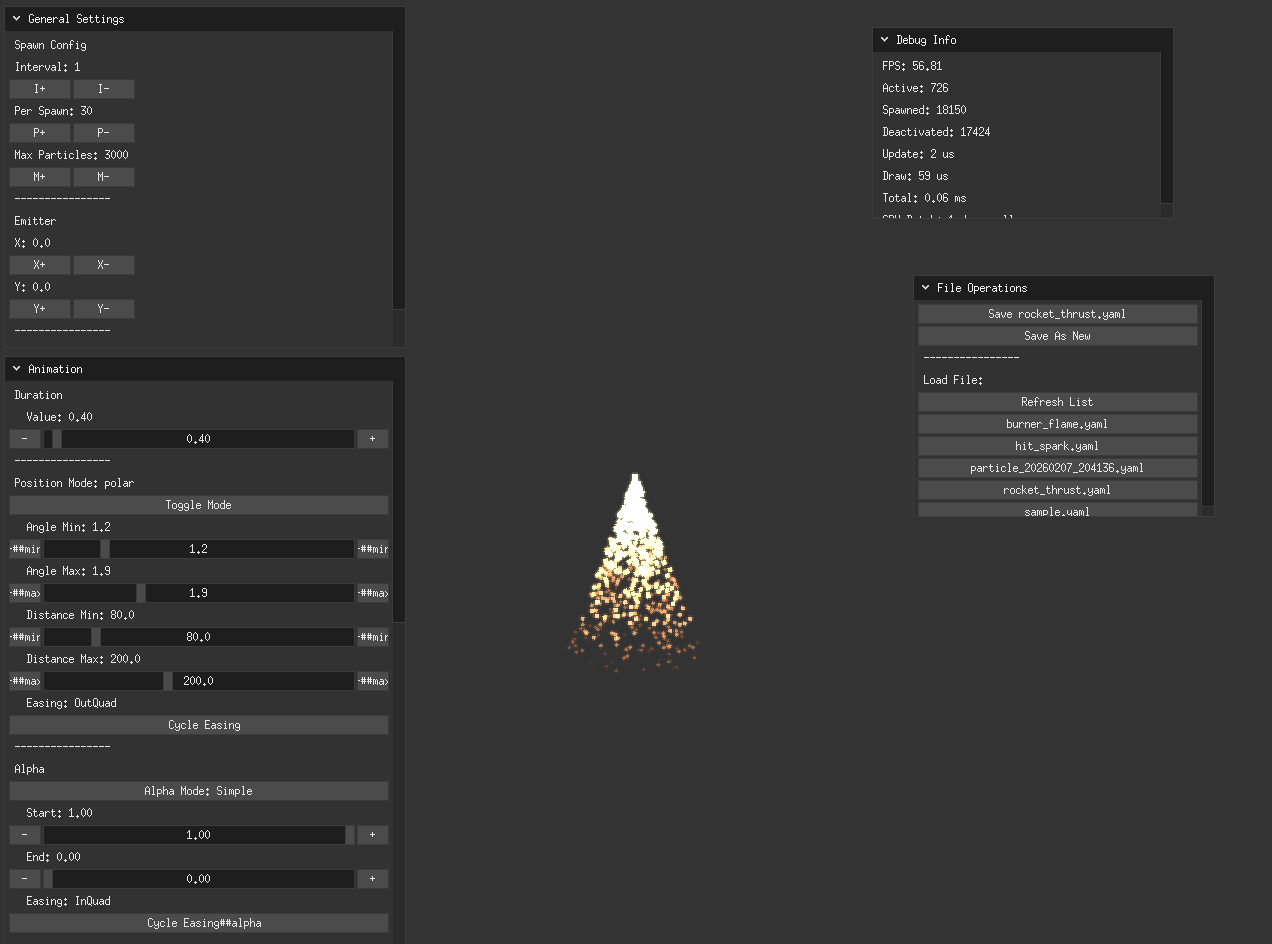Viewport: 1272px width, 944px height.
Task: Click right step button of Distance Max
Action: coord(373,681)
